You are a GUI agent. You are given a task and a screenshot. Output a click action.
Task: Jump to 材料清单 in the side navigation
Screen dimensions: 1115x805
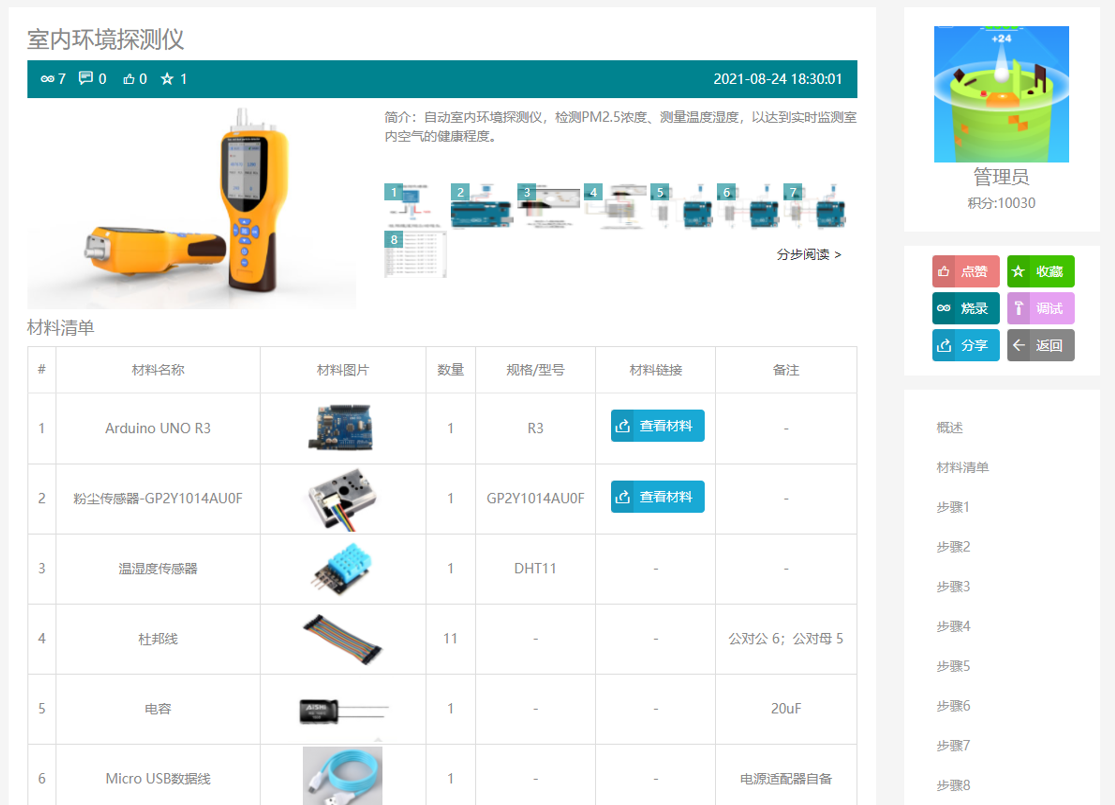click(x=962, y=467)
